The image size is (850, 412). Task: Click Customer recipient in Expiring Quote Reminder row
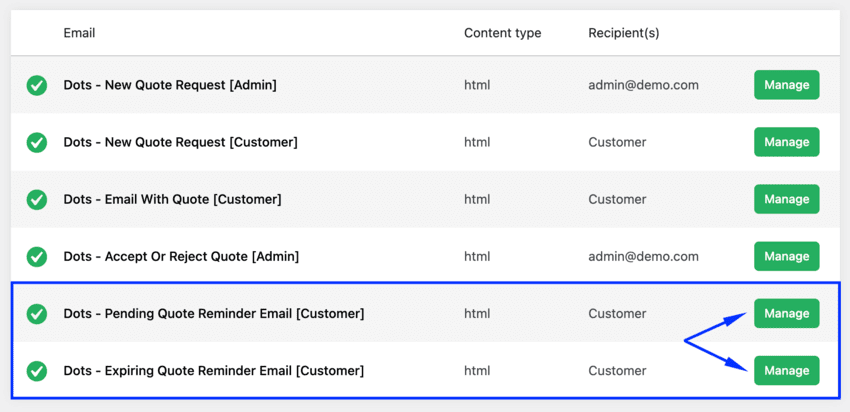pos(617,371)
